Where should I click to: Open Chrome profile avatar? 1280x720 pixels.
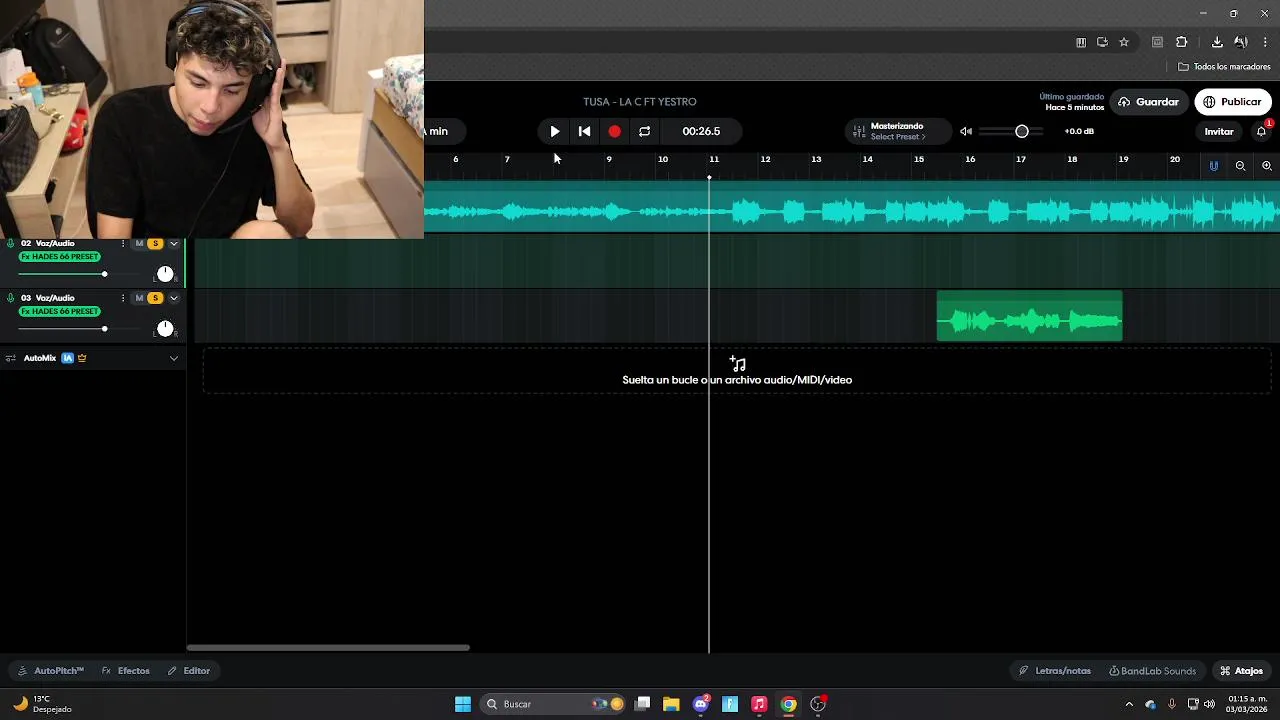1241,42
